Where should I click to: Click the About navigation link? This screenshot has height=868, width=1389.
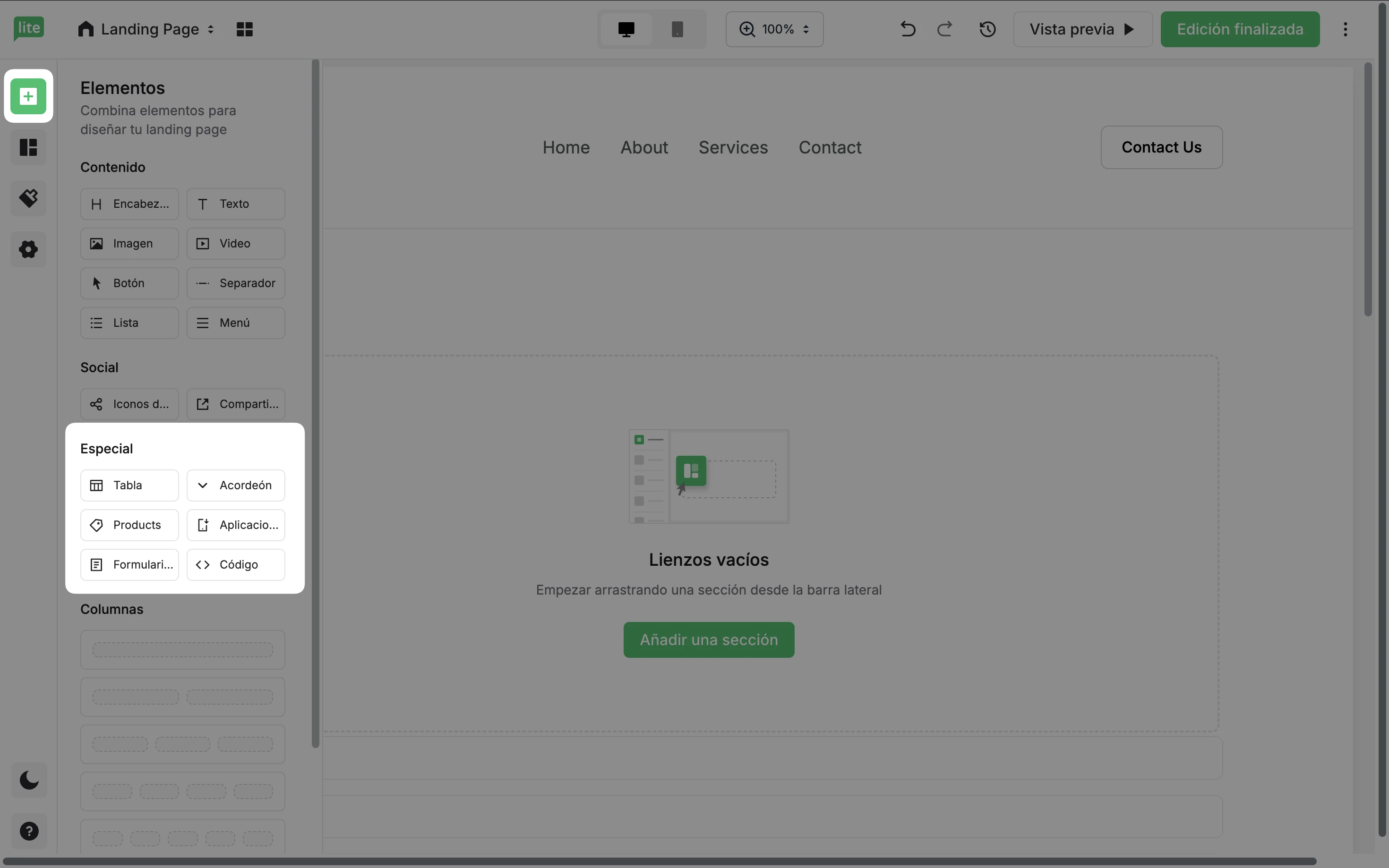click(x=643, y=147)
